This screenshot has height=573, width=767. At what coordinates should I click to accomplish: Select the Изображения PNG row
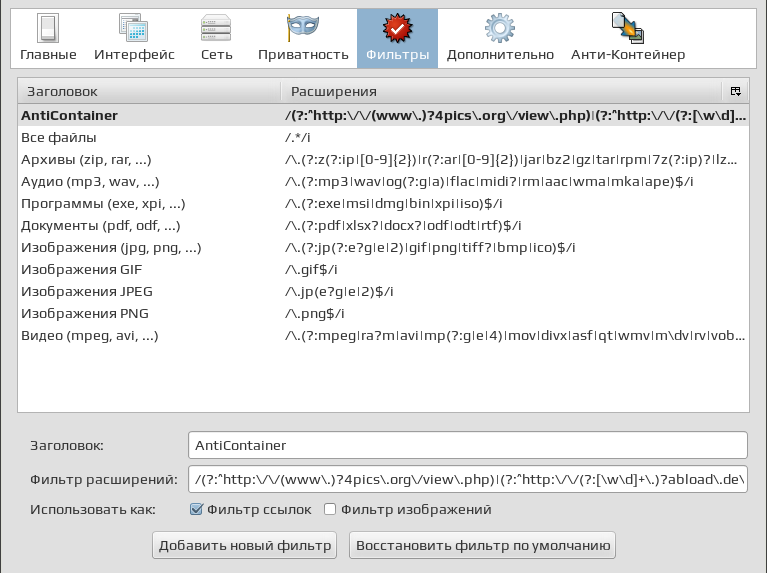(383, 314)
